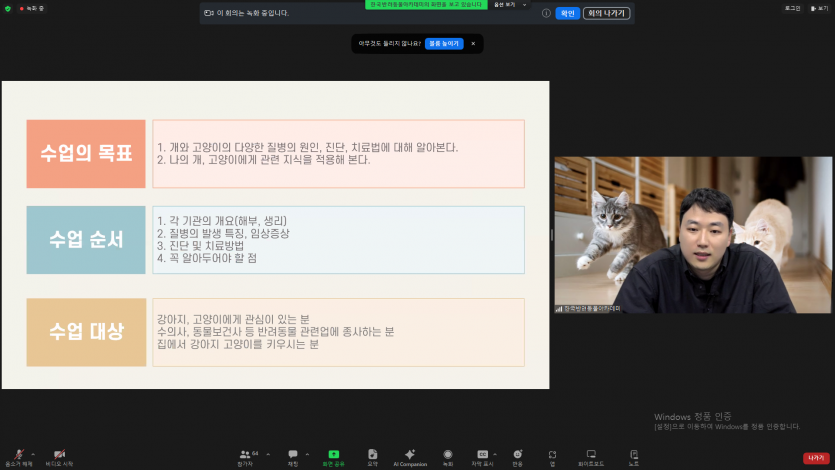This screenshot has height=470, width=835.
Task: Open the participants panel icon
Action: coord(244,454)
